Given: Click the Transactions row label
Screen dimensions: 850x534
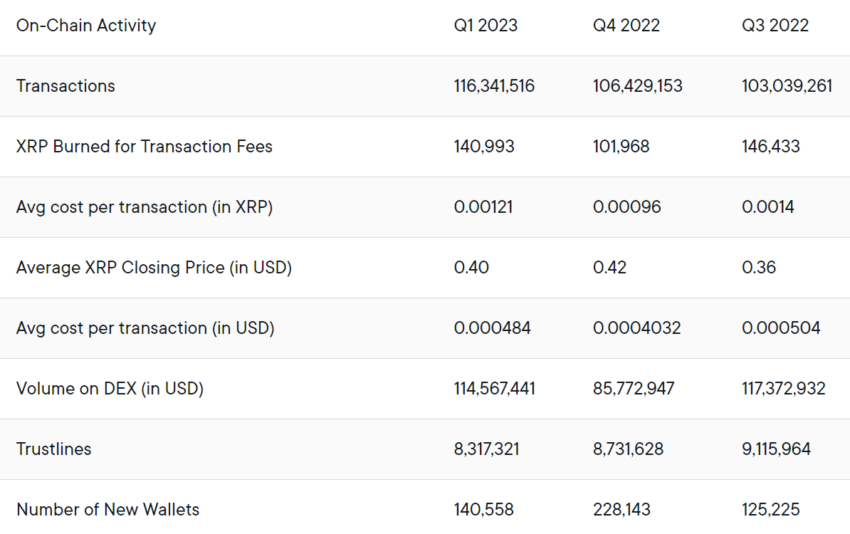Looking at the screenshot, I should tap(65, 86).
